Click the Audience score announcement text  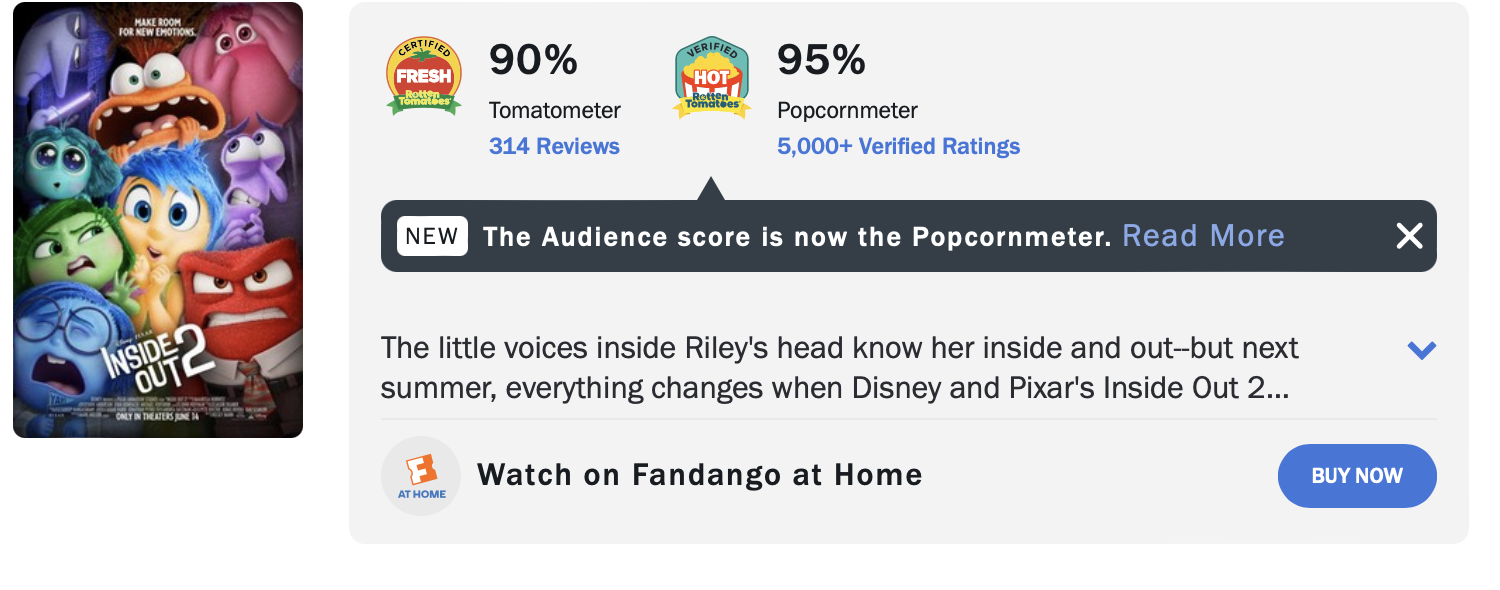[x=797, y=237]
